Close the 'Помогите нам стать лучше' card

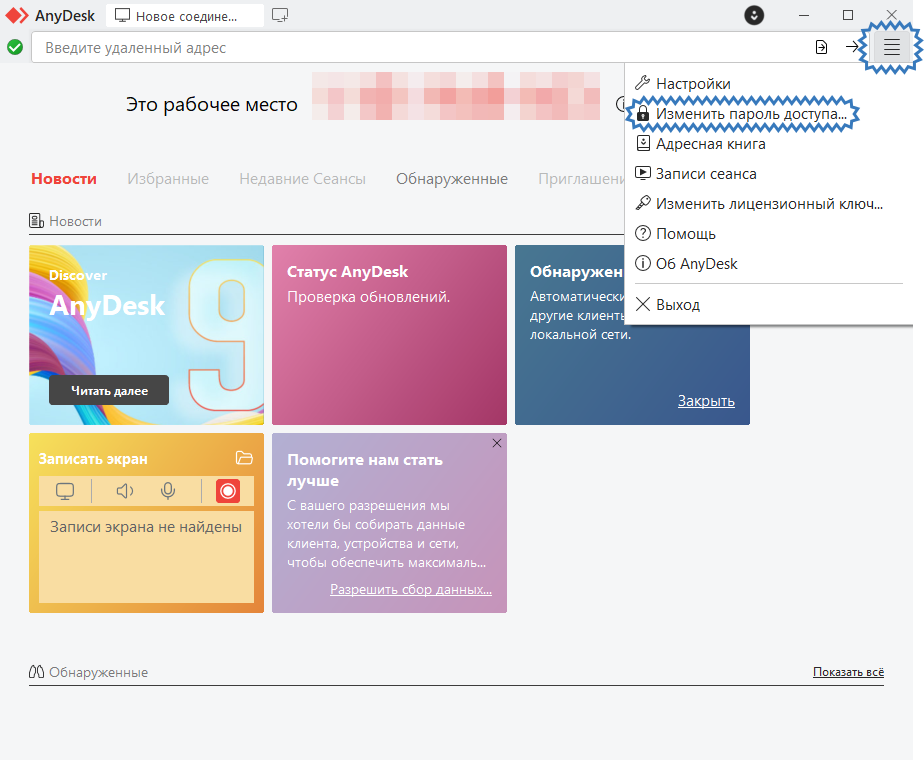pyautogui.click(x=497, y=443)
